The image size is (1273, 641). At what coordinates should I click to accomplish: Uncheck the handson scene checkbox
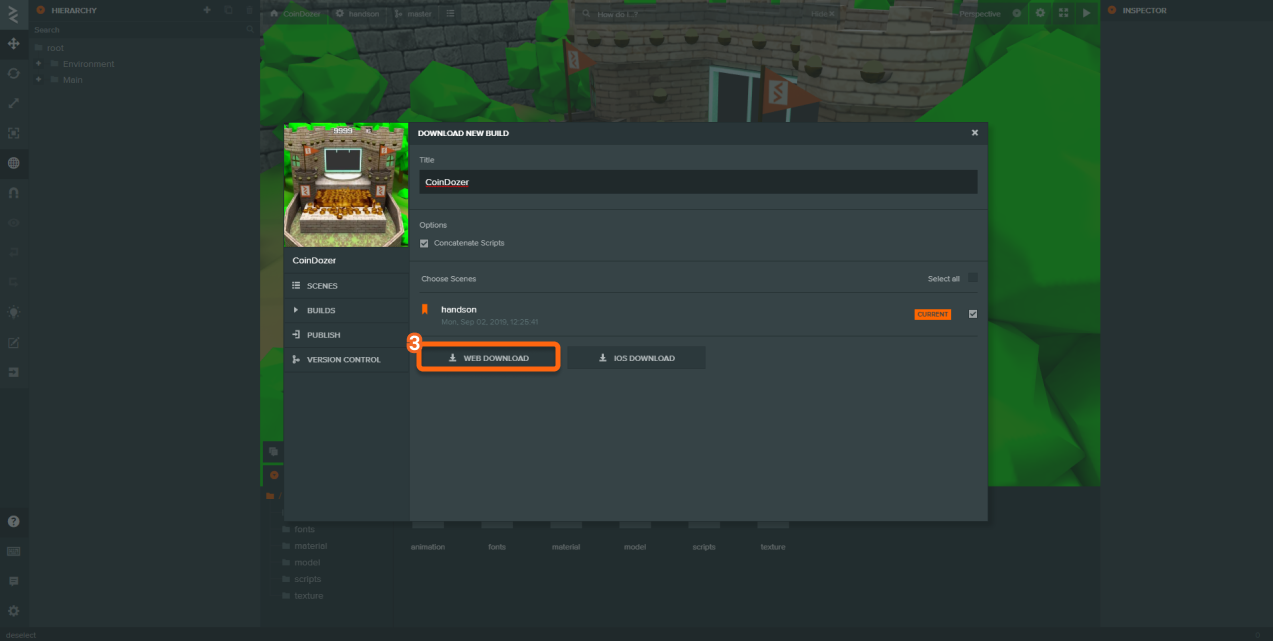(x=972, y=313)
